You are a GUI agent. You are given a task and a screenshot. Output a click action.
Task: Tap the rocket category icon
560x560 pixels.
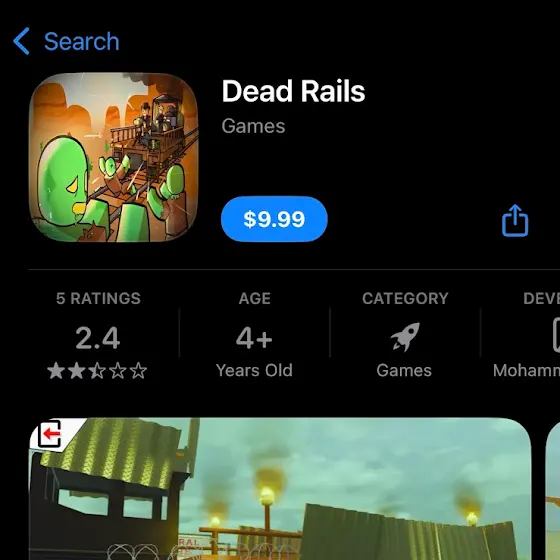pyautogui.click(x=405, y=337)
